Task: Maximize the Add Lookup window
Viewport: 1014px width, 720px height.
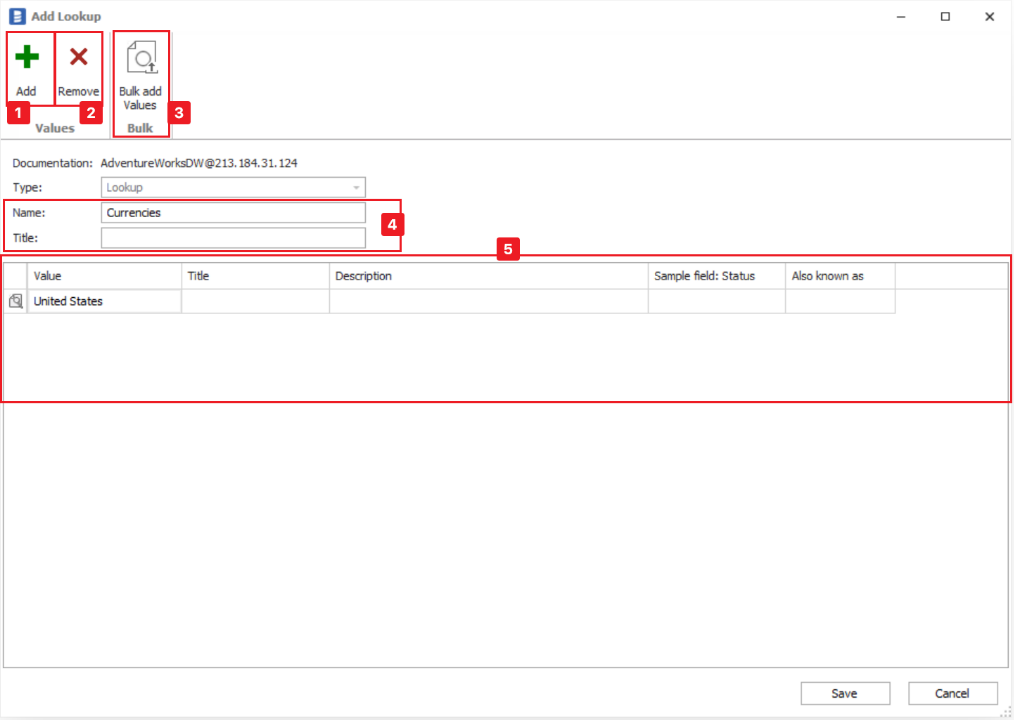Action: [945, 16]
